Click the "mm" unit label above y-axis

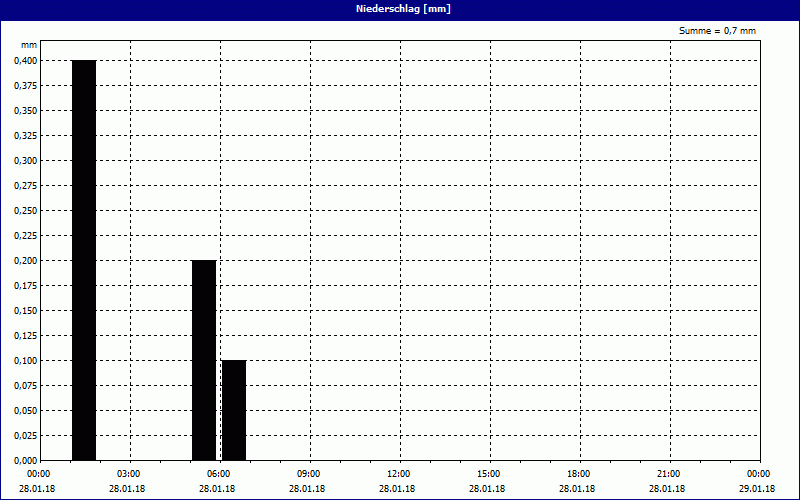(x=29, y=46)
